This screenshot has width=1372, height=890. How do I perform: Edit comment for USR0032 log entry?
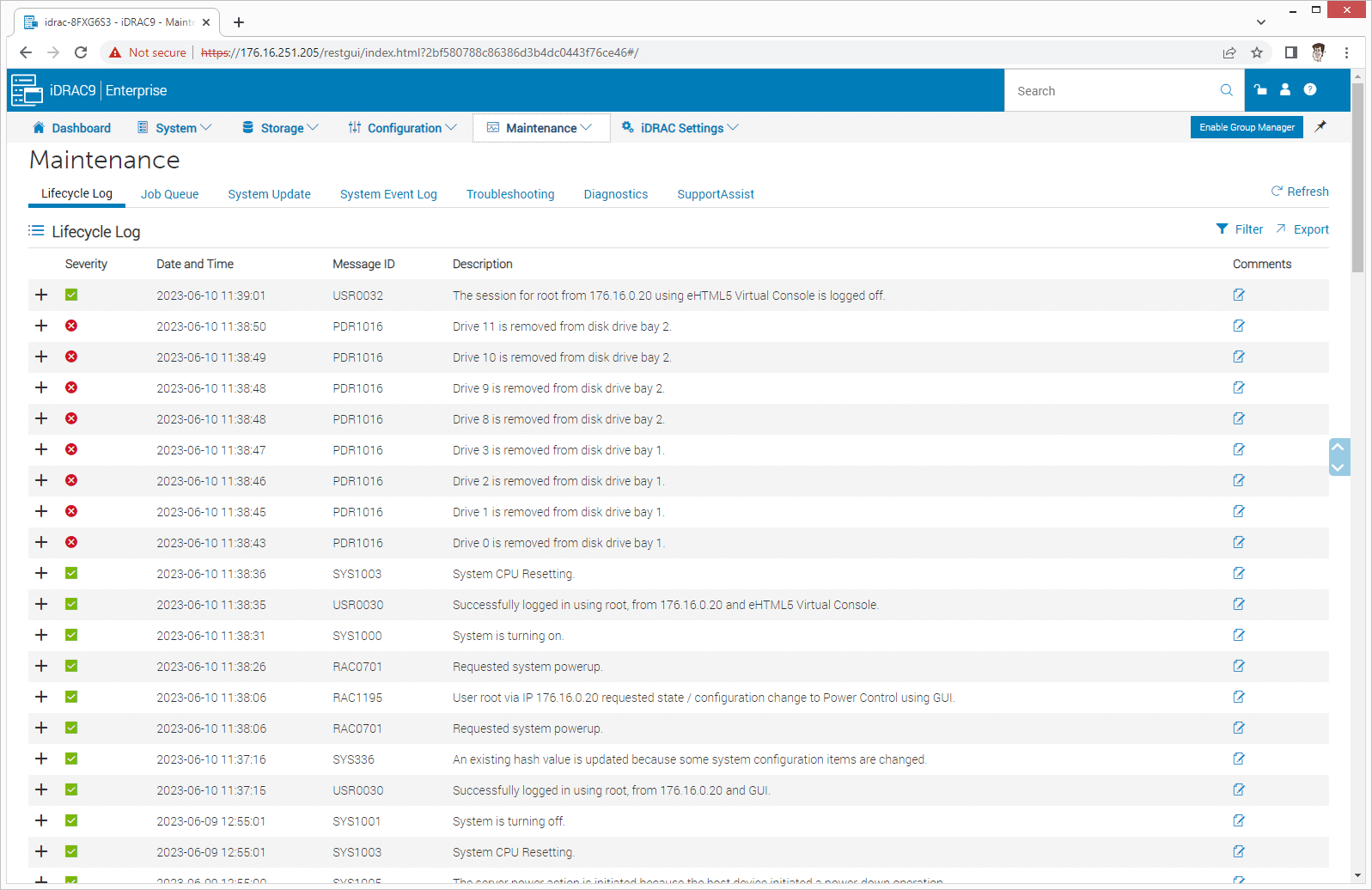tap(1239, 296)
